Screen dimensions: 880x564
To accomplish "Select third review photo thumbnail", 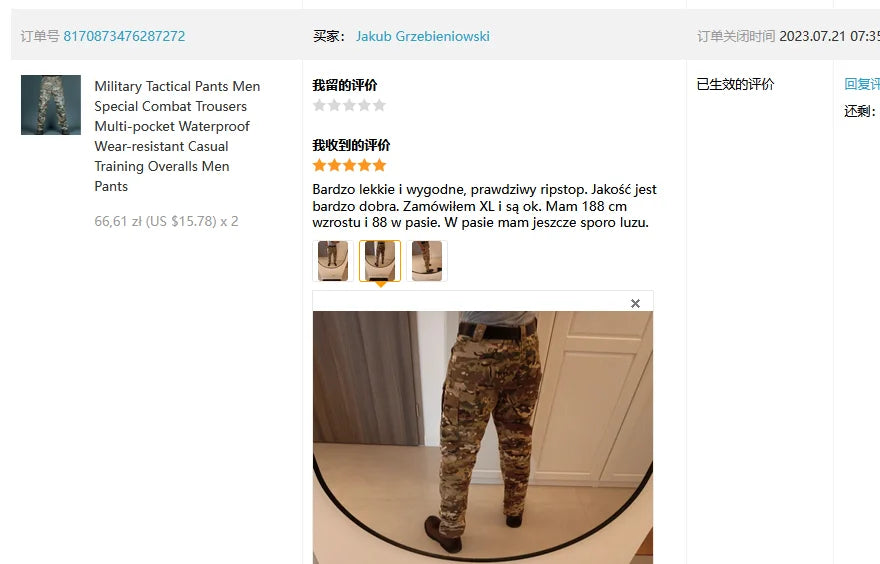I will coord(427,260).
